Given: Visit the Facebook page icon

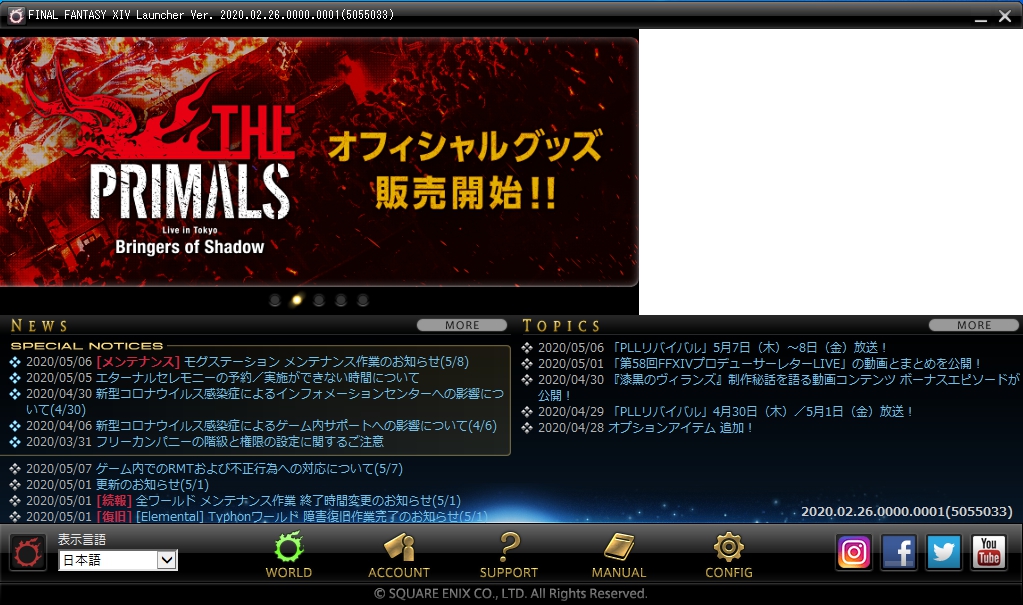Looking at the screenshot, I should [898, 552].
